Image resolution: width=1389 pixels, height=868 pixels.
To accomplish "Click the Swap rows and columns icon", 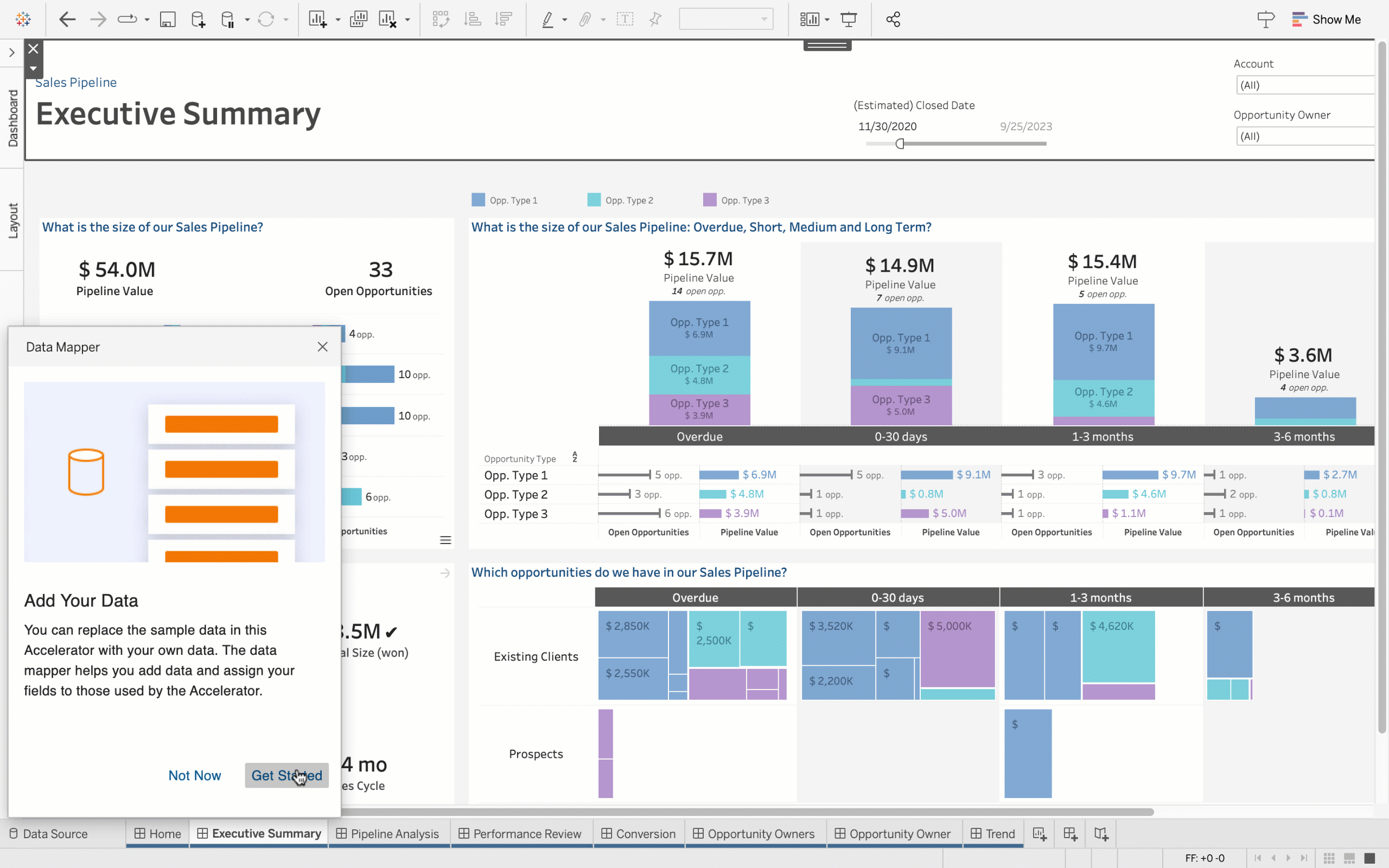I will click(x=440, y=19).
